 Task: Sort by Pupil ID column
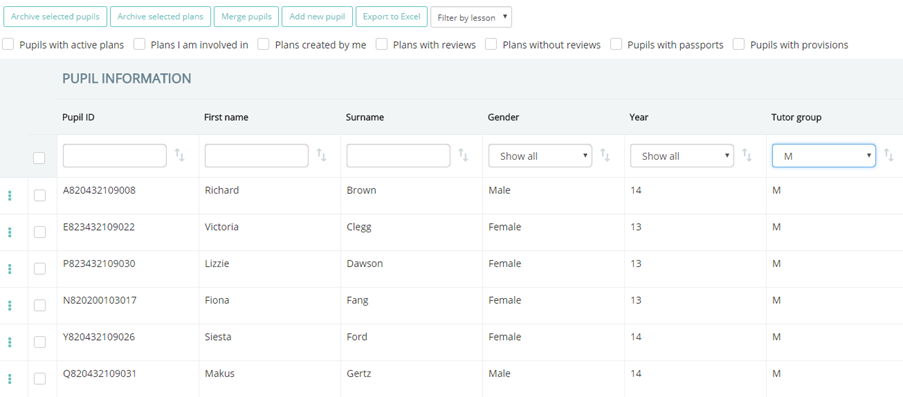coord(180,155)
